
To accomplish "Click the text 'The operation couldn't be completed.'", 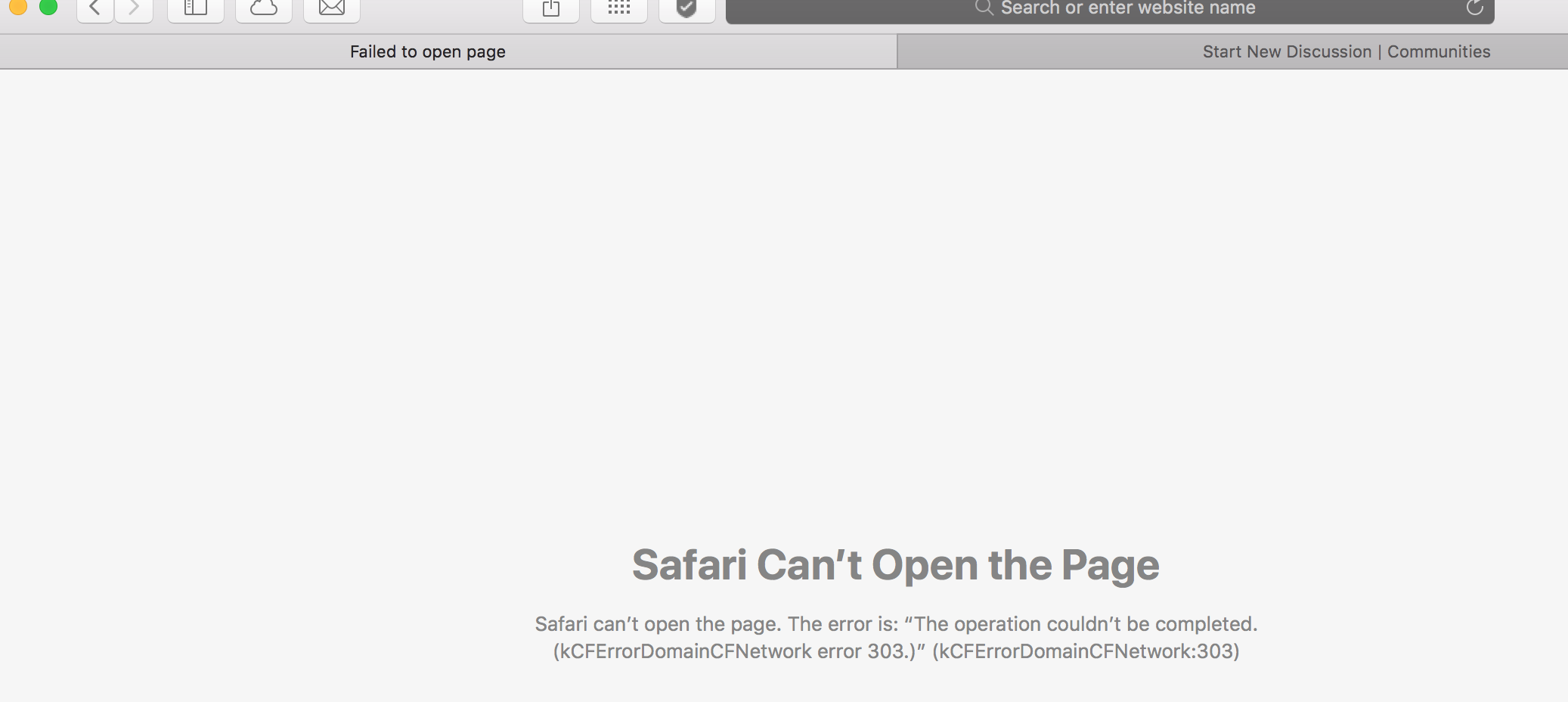I will 1086,624.
